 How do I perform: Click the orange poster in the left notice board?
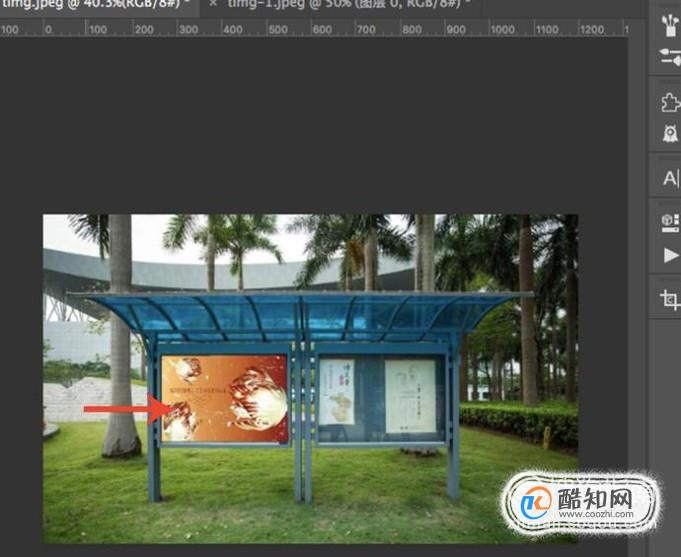[225, 398]
